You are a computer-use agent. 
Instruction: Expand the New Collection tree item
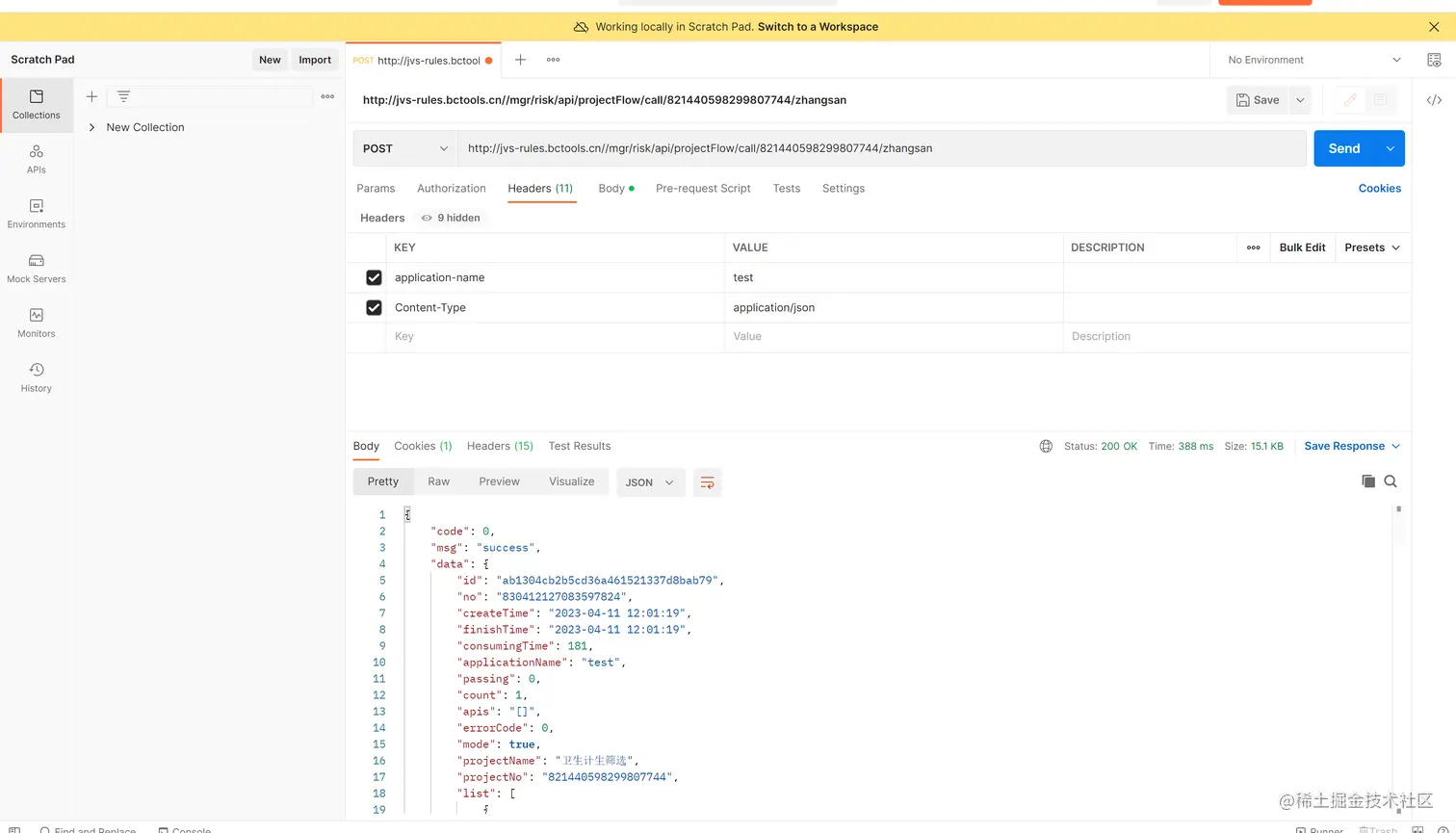tap(92, 127)
